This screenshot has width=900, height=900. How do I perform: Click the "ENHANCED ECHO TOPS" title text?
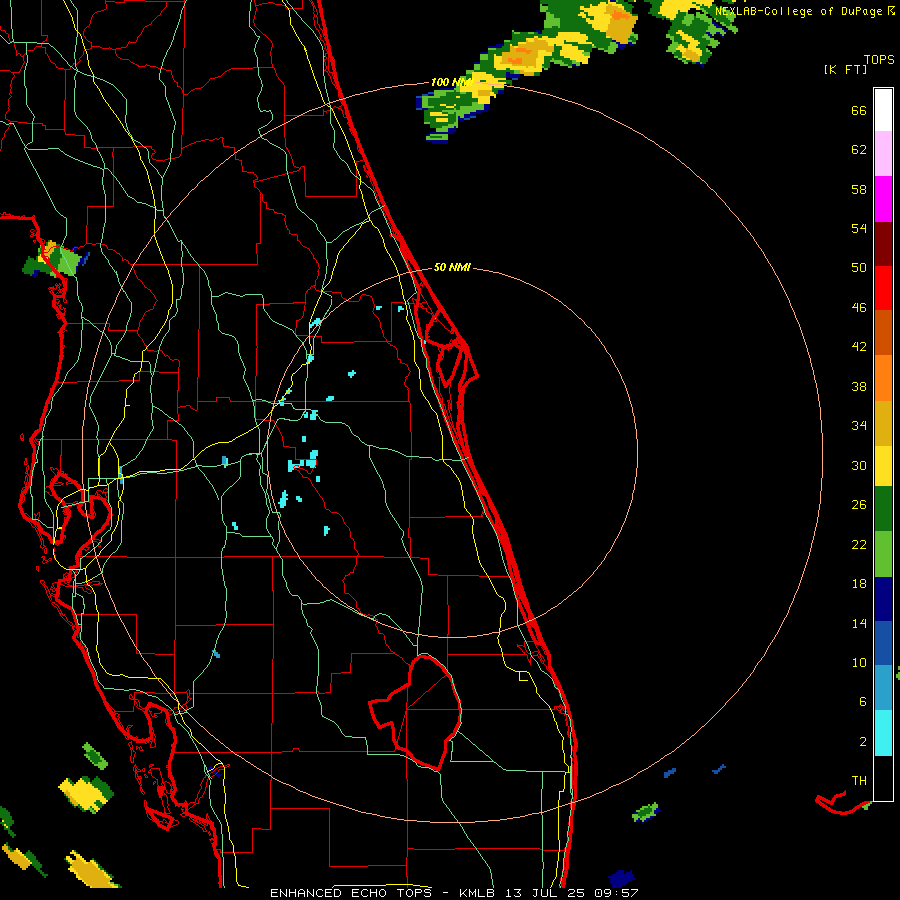coord(350,893)
